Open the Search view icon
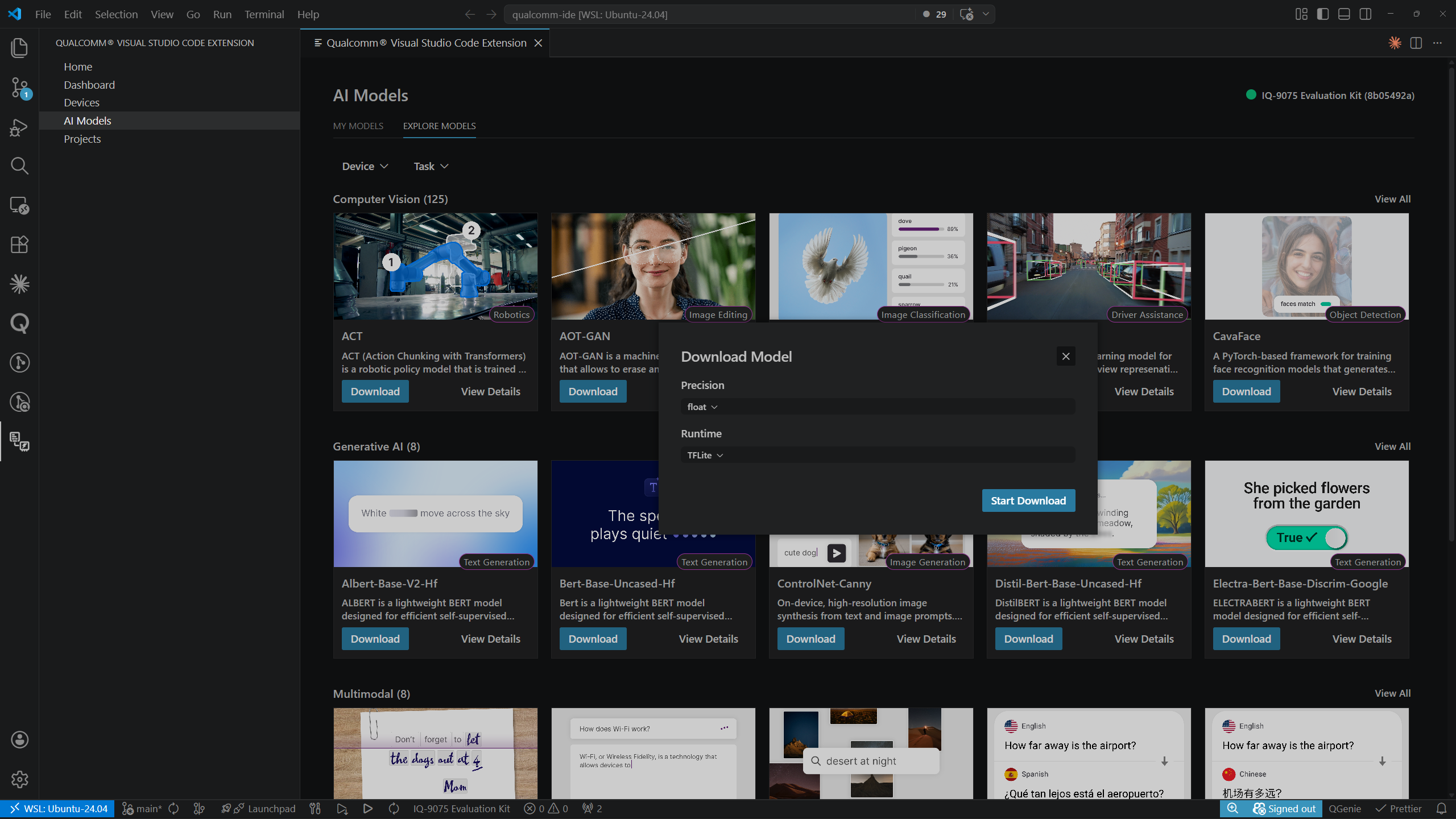Screen dimensions: 1456x819 19,166
